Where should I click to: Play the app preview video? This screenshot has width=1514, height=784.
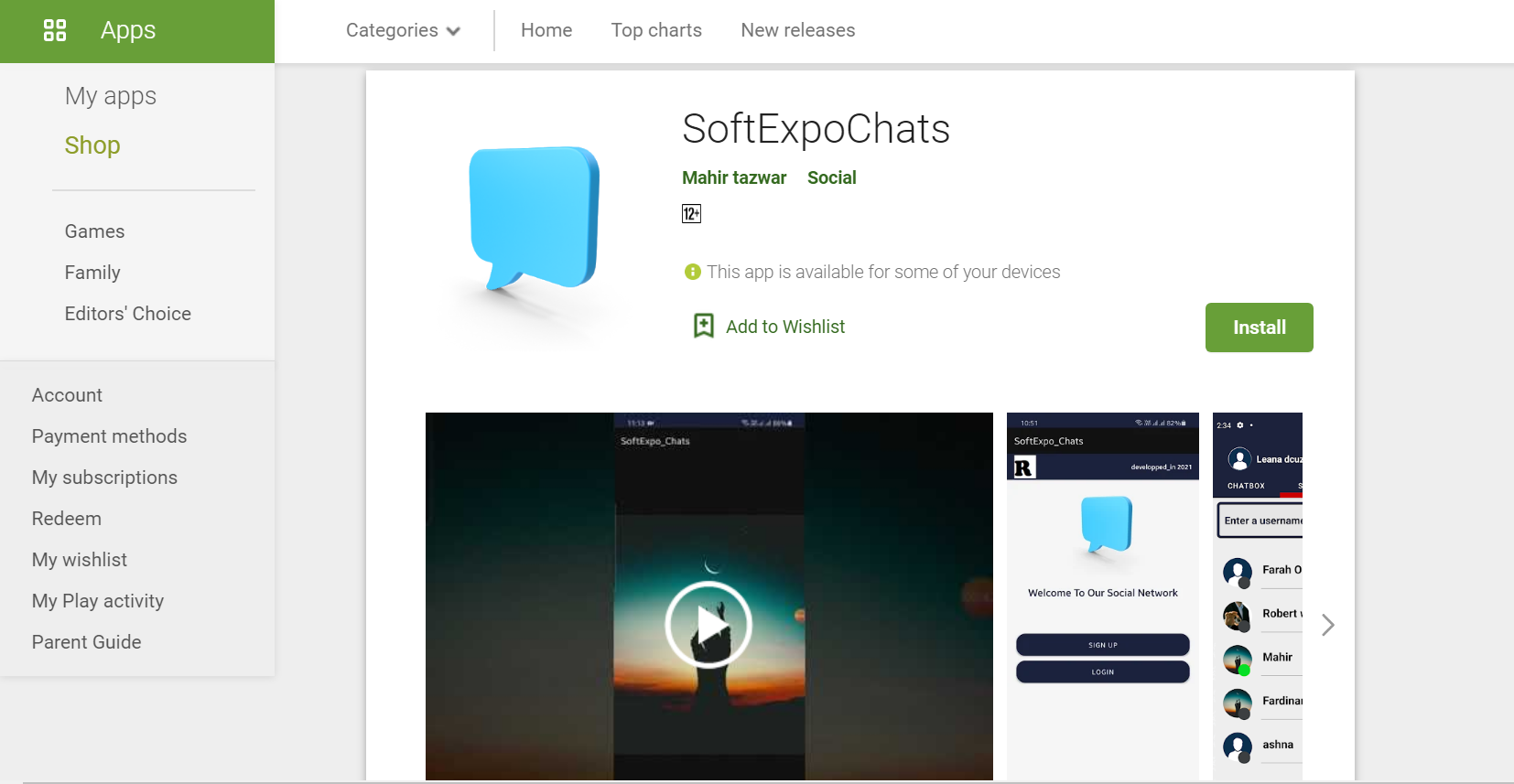click(x=708, y=624)
